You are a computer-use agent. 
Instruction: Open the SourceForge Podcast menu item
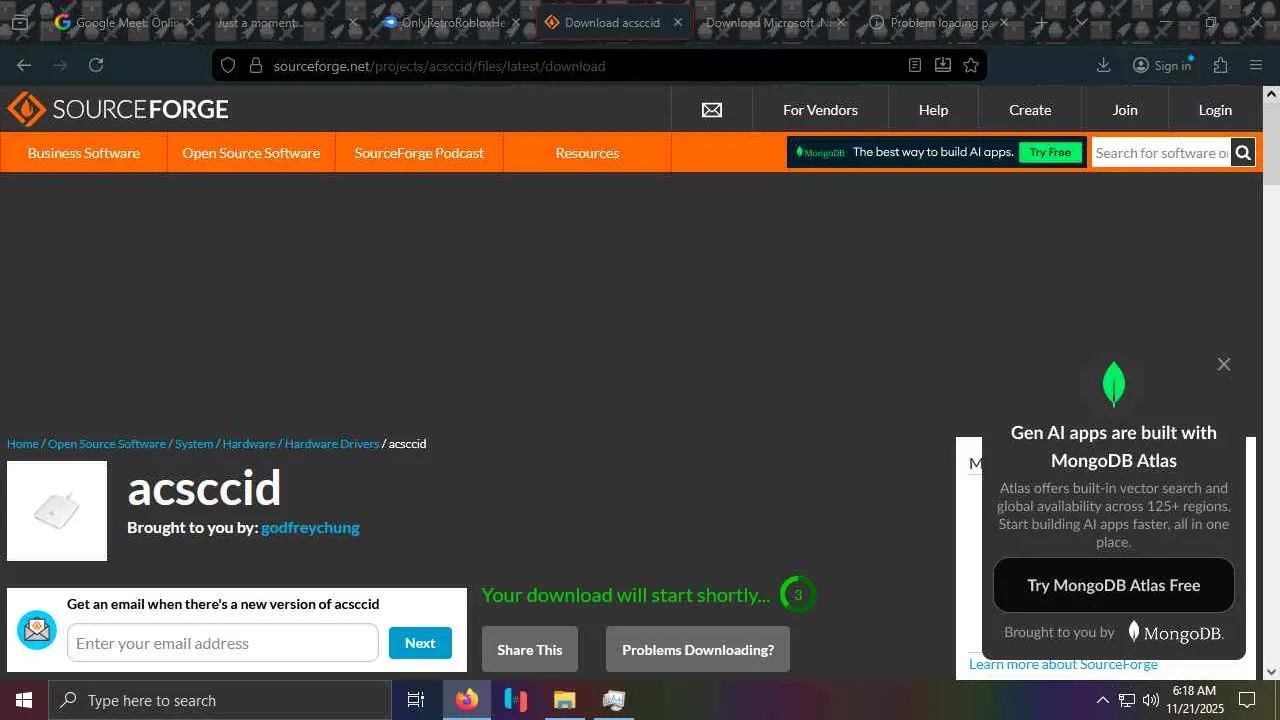coord(419,153)
